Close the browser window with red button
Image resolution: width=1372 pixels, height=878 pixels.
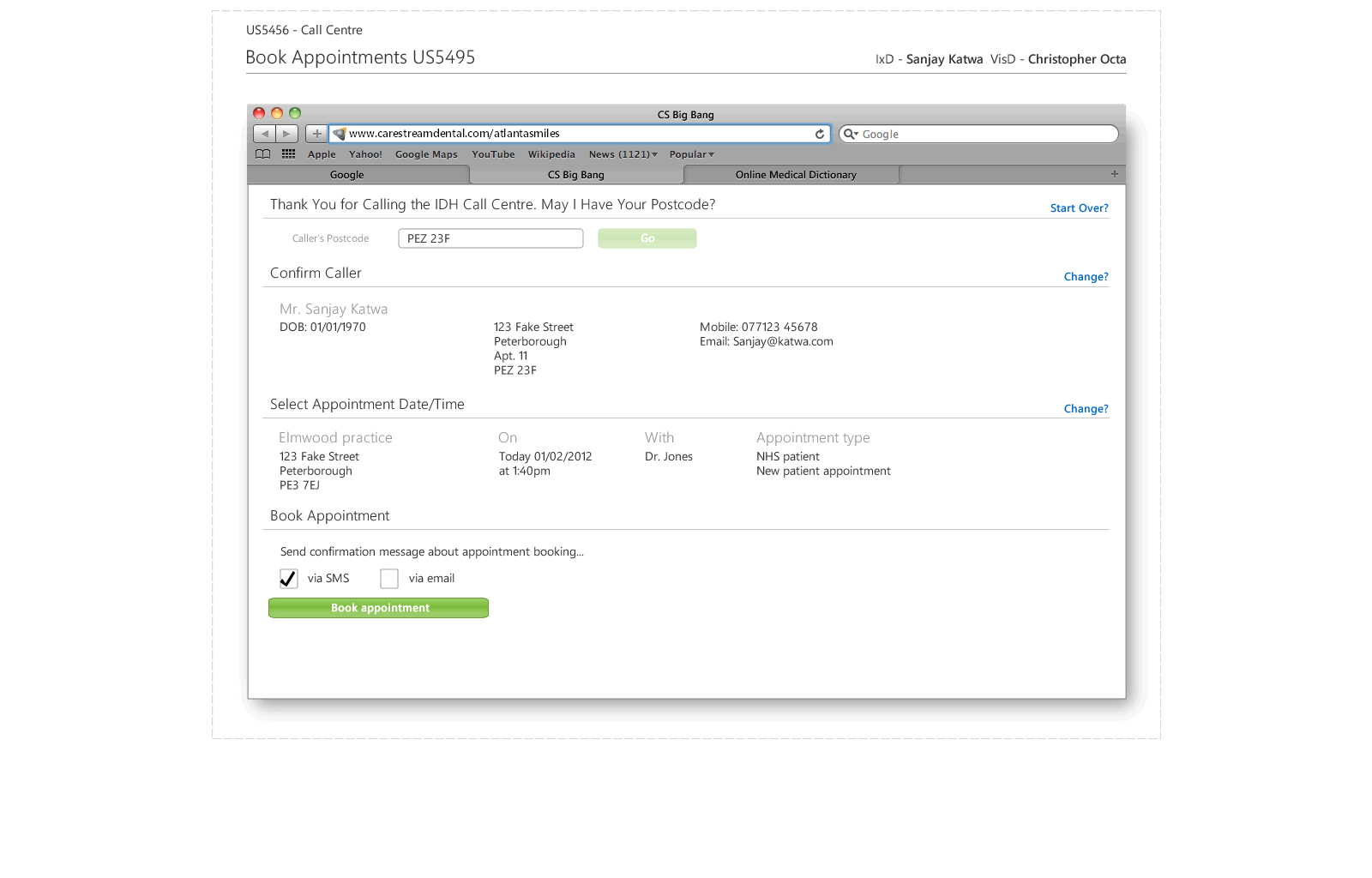(259, 113)
